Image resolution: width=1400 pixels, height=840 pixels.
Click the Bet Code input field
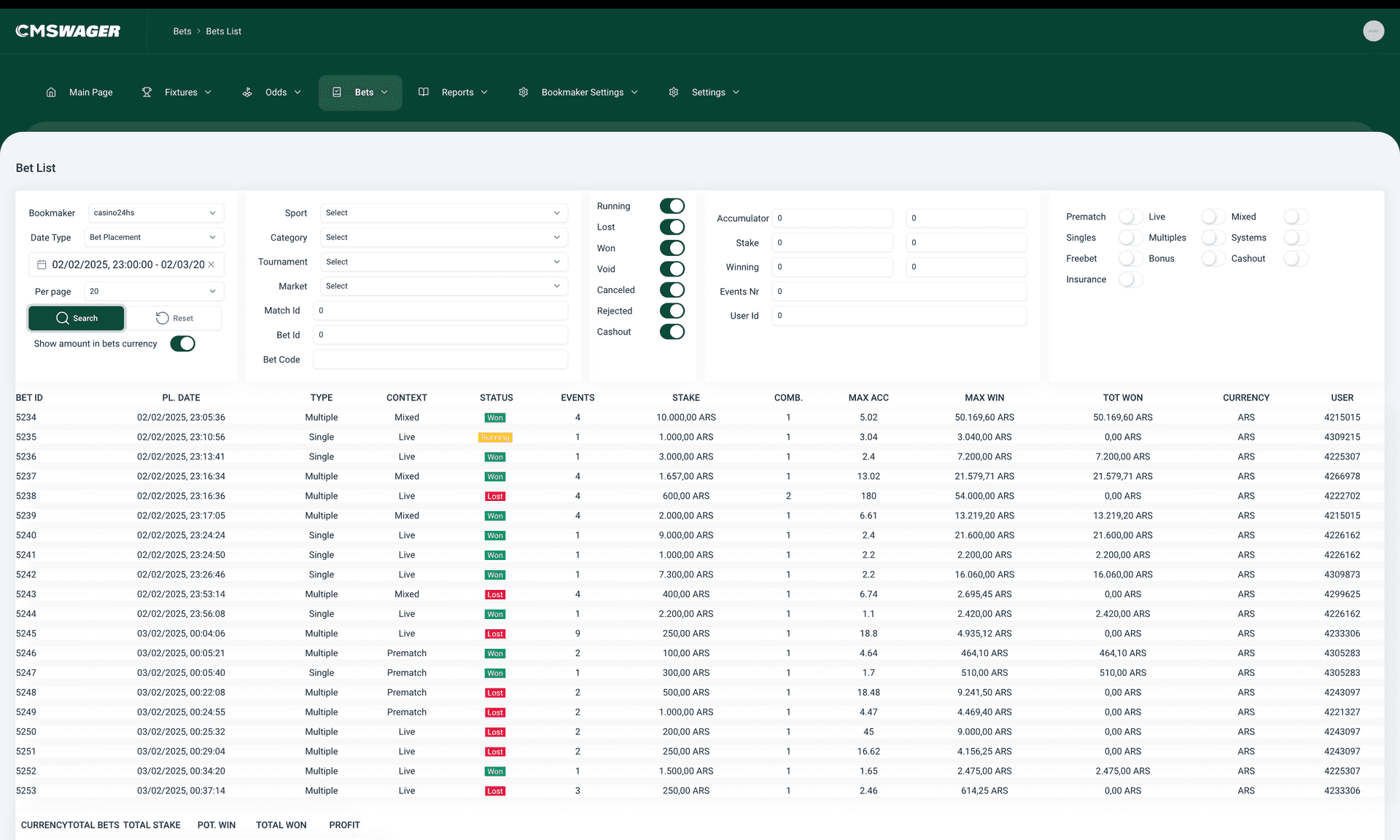click(x=440, y=359)
